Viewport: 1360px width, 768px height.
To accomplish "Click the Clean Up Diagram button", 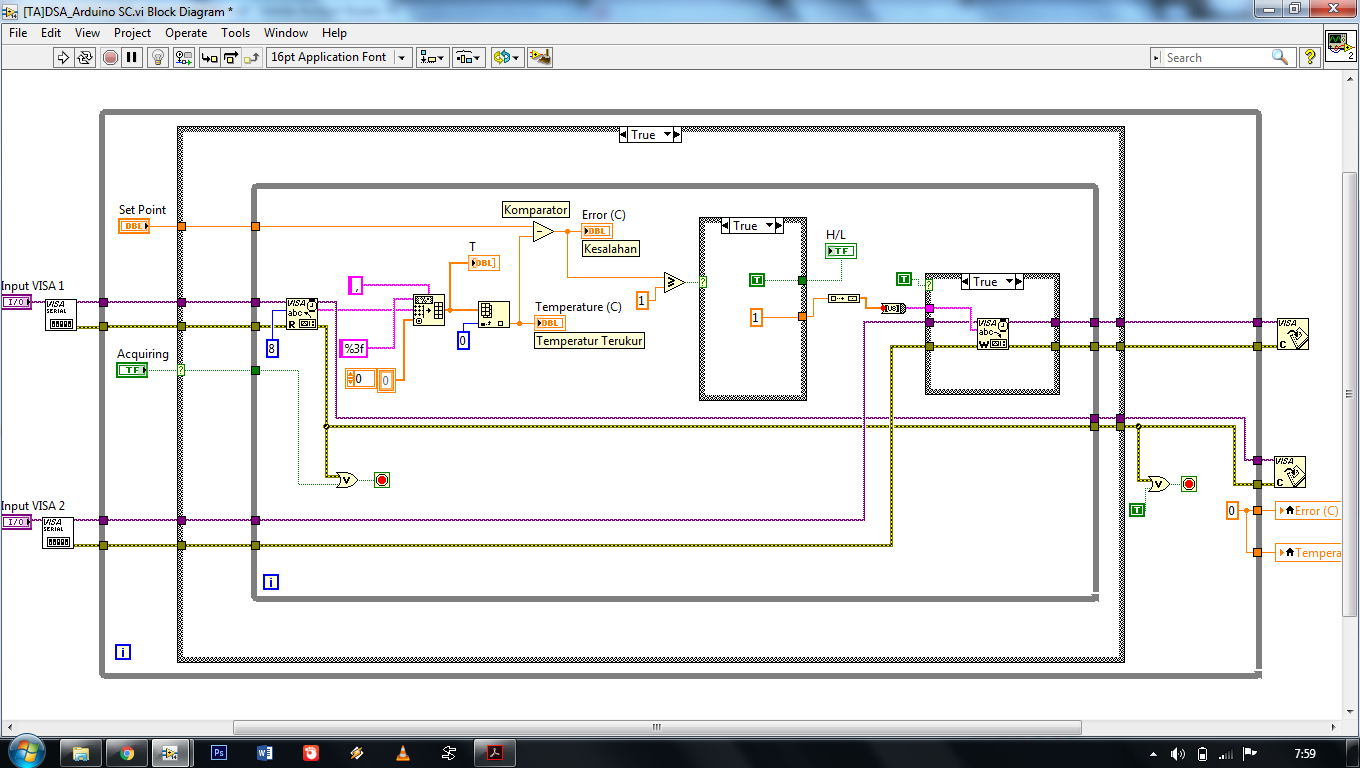I will tap(540, 57).
